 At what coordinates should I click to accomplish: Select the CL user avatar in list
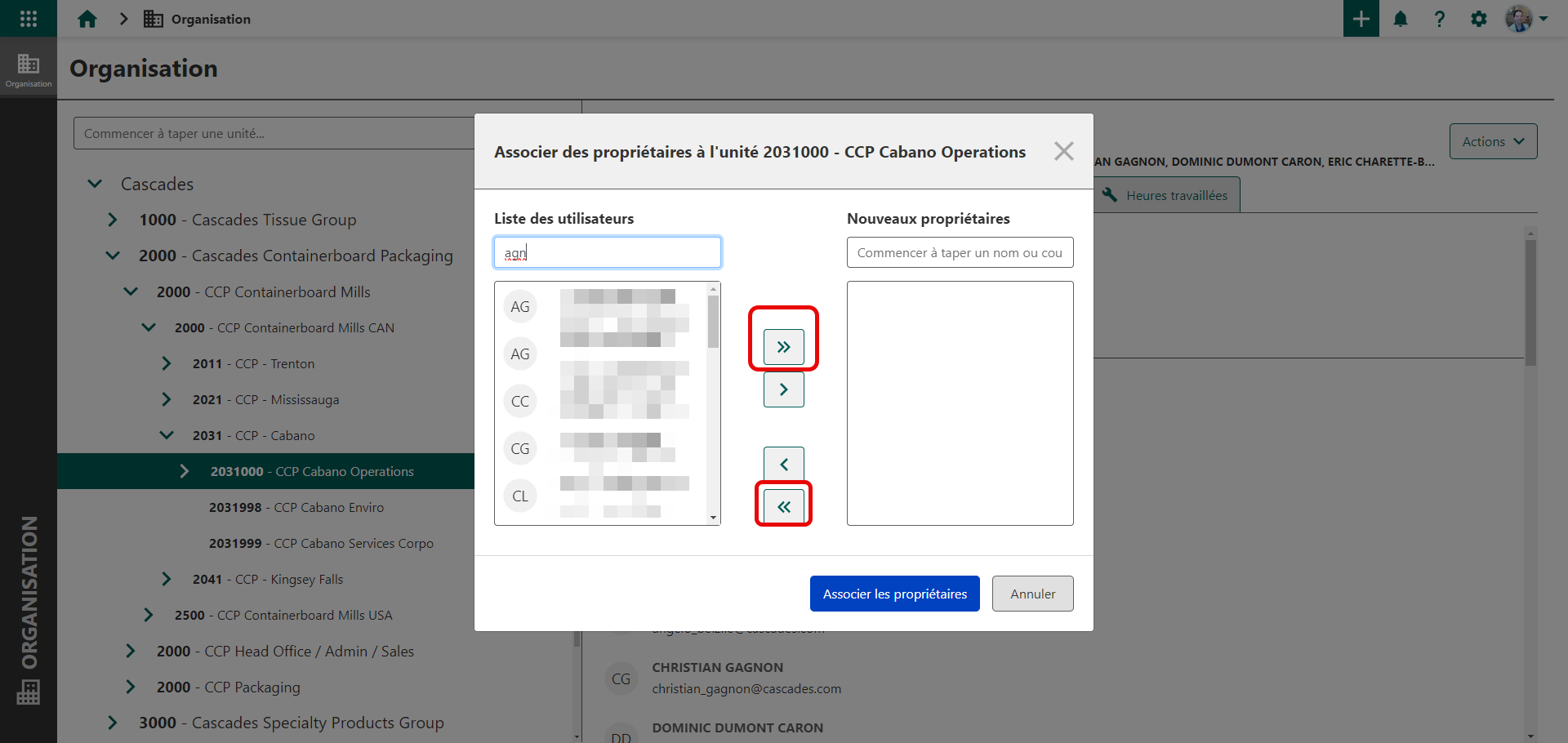tap(520, 496)
